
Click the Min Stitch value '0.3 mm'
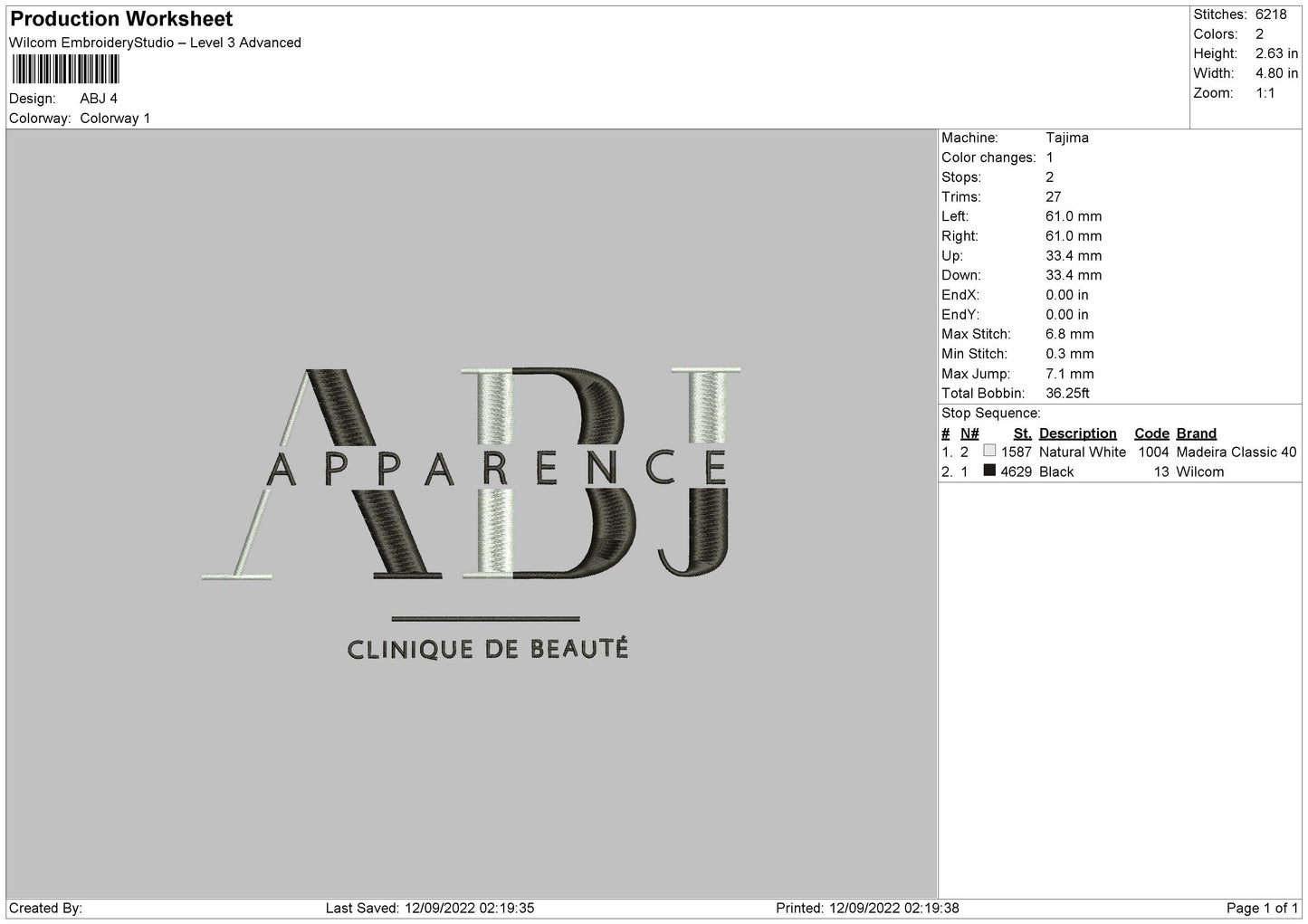[1070, 354]
